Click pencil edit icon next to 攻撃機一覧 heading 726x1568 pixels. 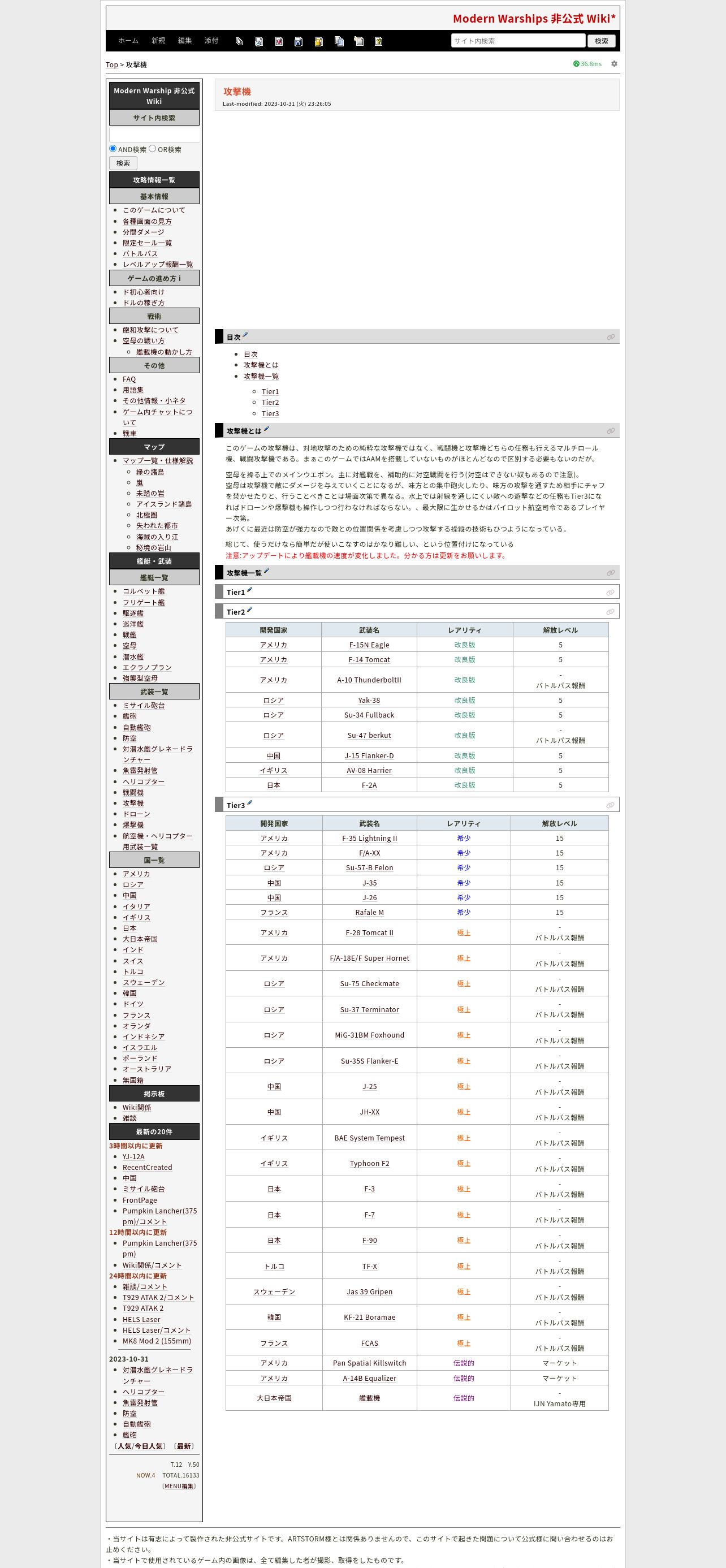coord(266,571)
